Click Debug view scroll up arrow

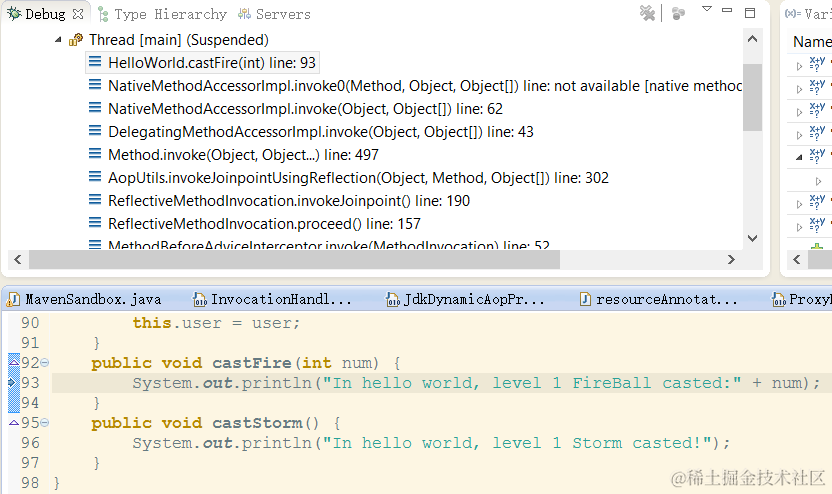[752, 39]
